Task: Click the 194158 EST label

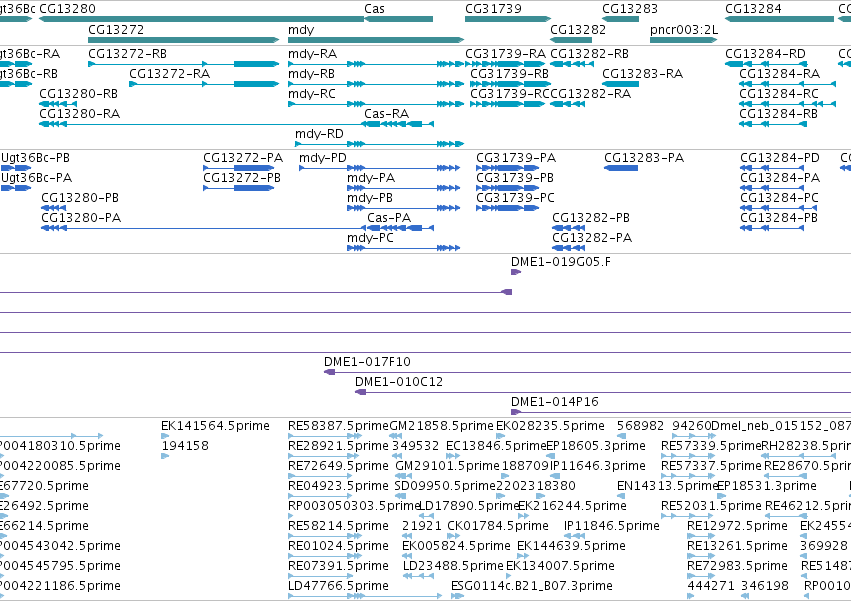Action: (185, 446)
